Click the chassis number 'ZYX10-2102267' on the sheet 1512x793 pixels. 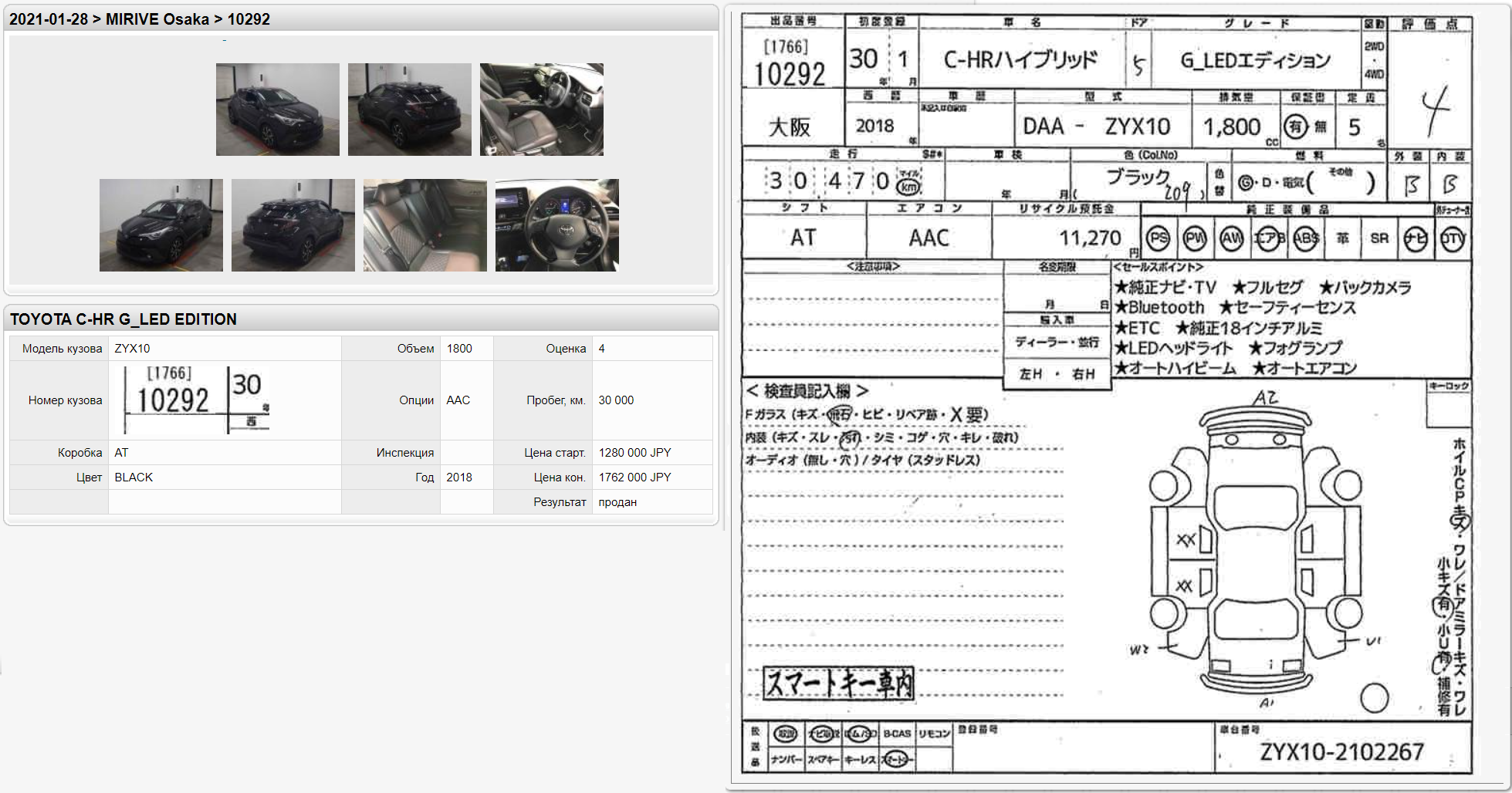point(1341,752)
